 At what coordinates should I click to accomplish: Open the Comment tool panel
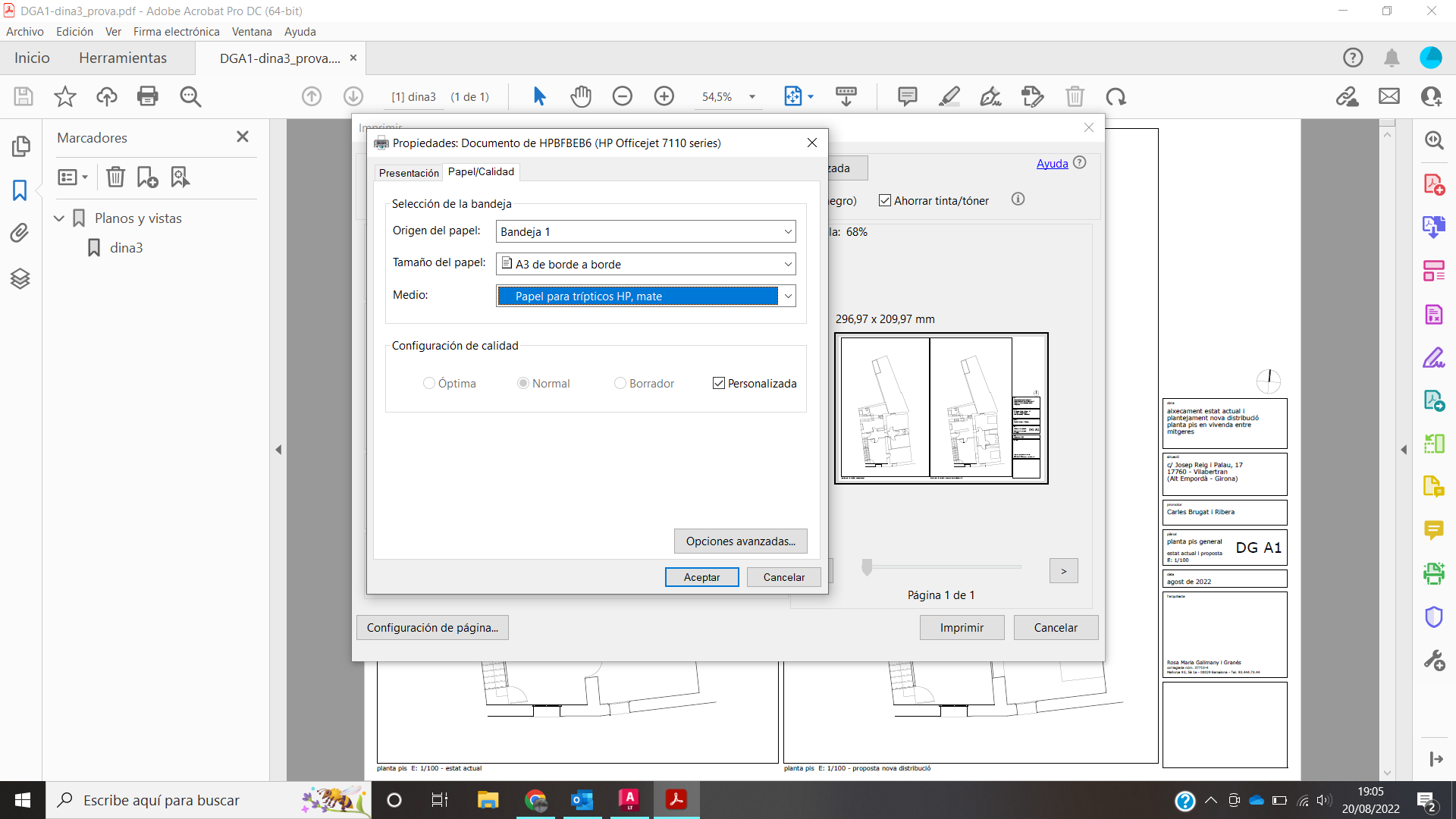pyautogui.click(x=1433, y=532)
